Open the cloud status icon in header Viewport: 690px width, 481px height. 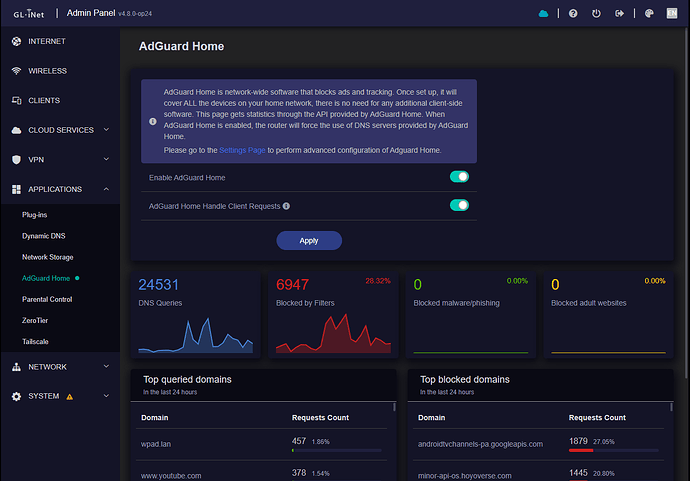click(x=543, y=14)
